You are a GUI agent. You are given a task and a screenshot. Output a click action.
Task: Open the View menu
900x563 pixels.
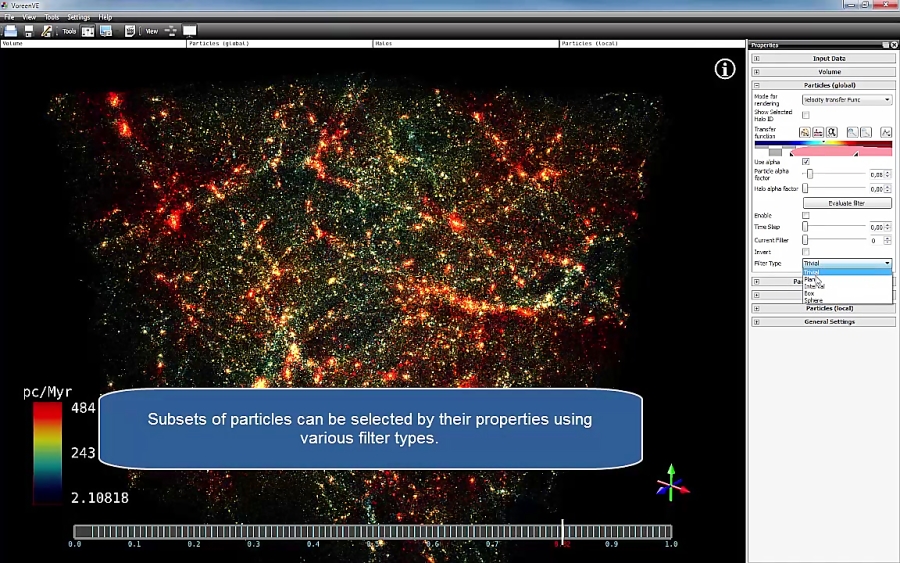coord(29,17)
